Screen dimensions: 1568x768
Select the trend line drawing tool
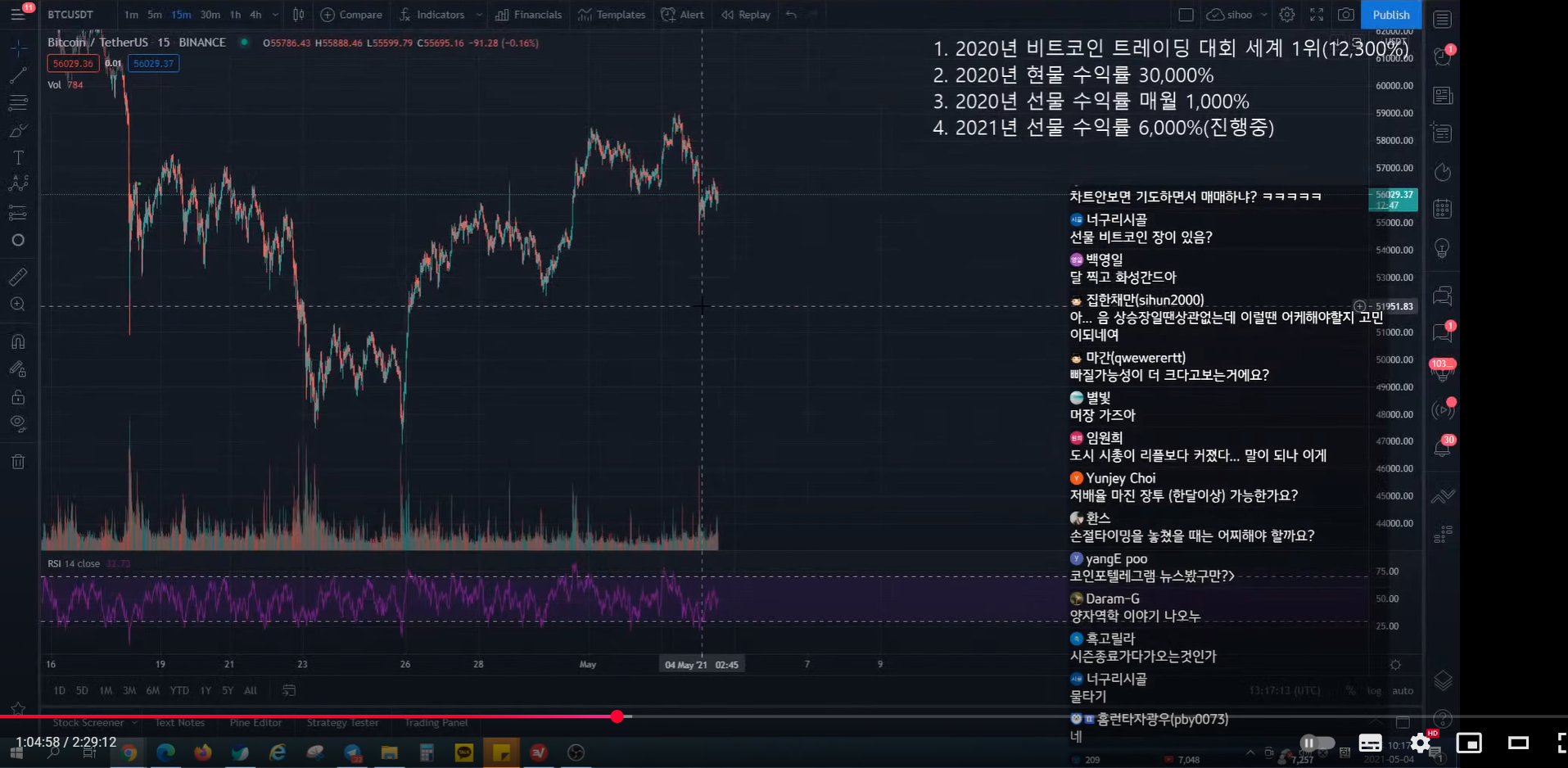tap(18, 76)
